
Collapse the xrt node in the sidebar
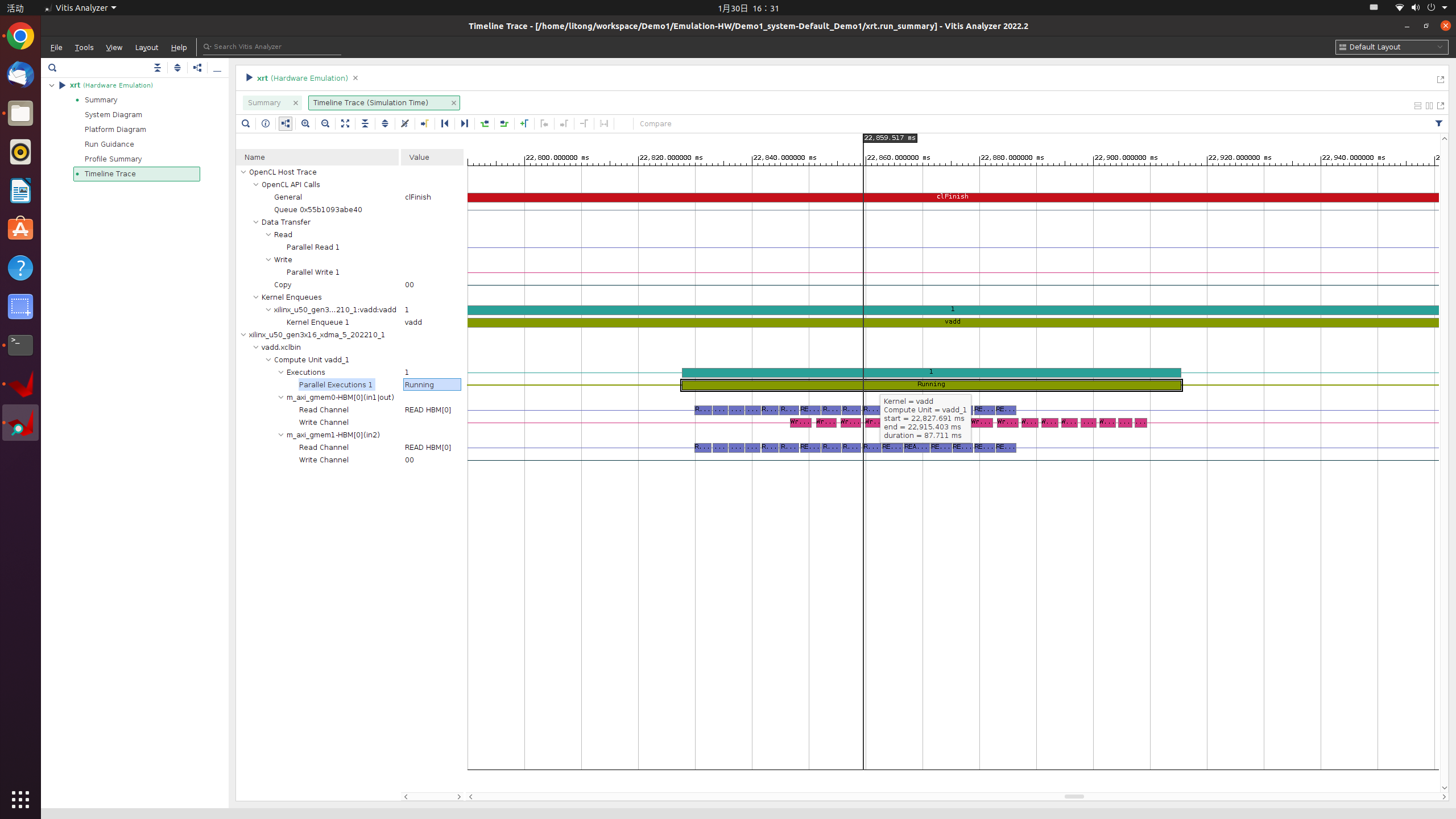tap(52, 85)
